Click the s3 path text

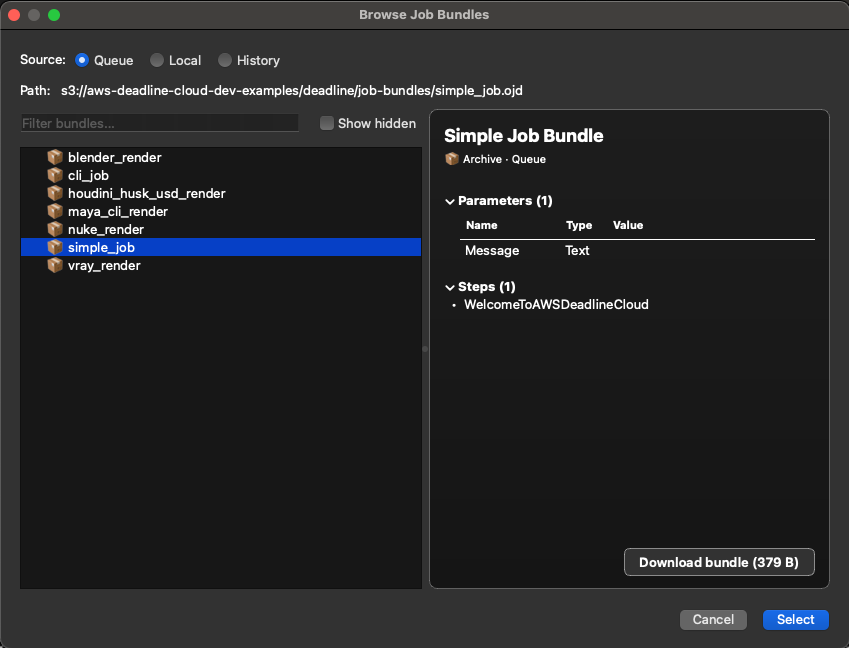point(292,90)
